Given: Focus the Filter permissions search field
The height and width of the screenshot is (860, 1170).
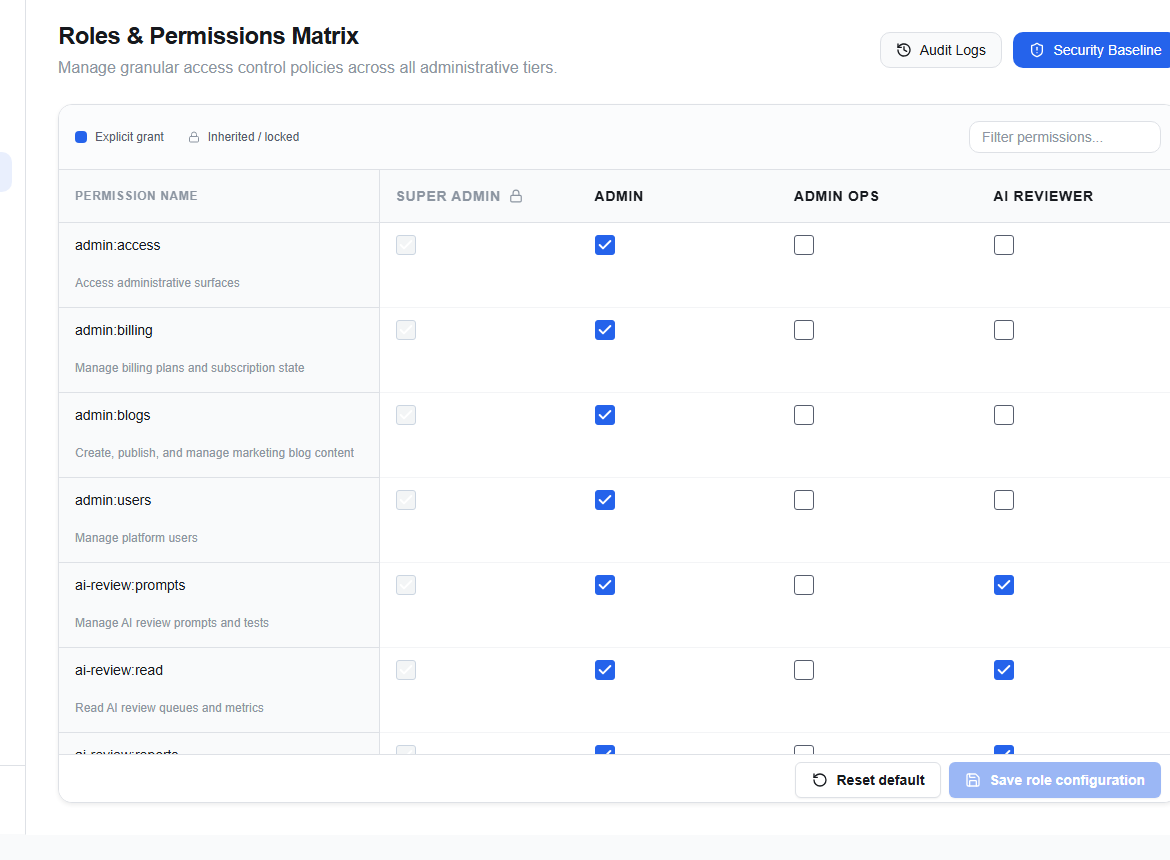Looking at the screenshot, I should coord(1064,137).
